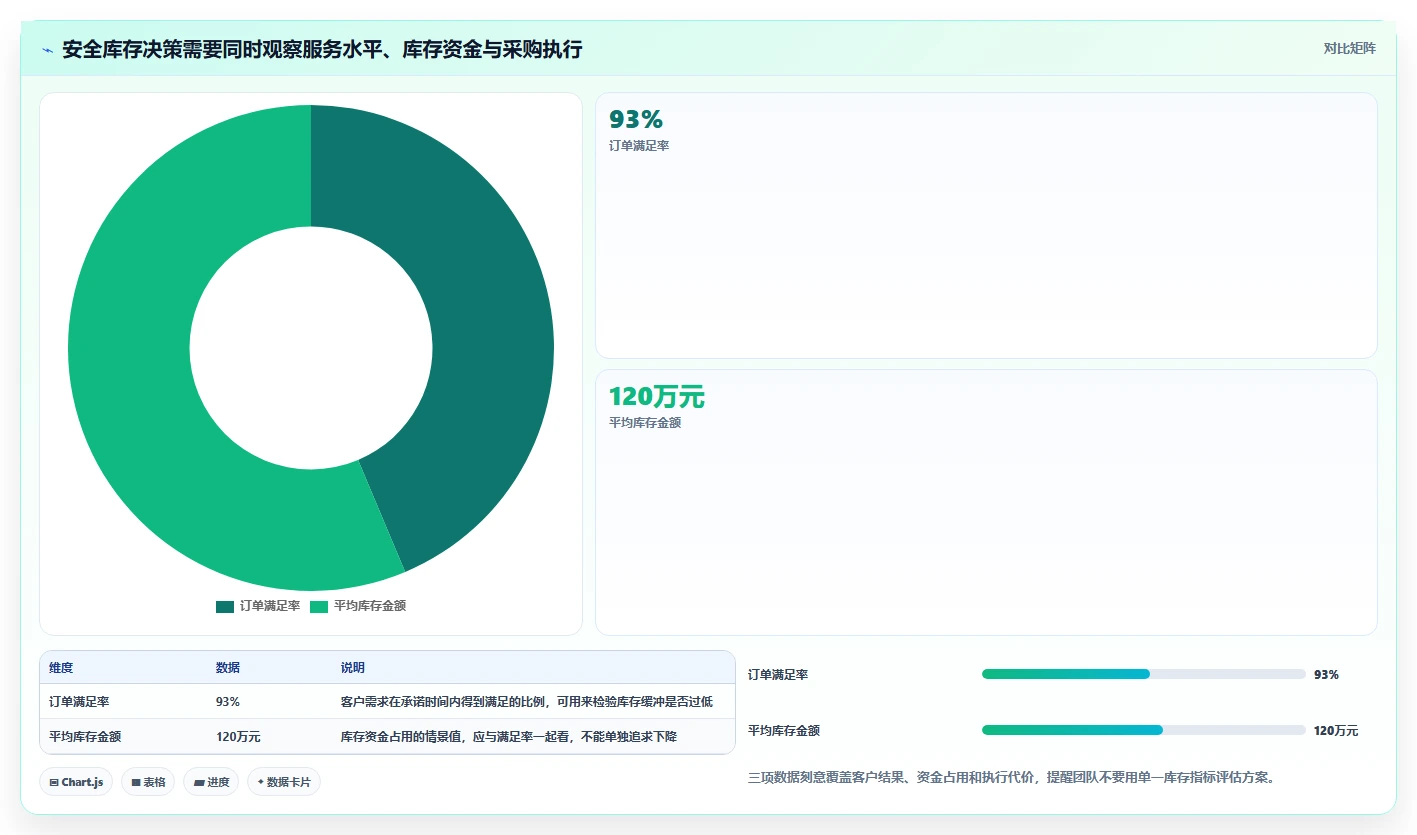Toggle the 订单满足率 legend color swatch

pos(225,606)
